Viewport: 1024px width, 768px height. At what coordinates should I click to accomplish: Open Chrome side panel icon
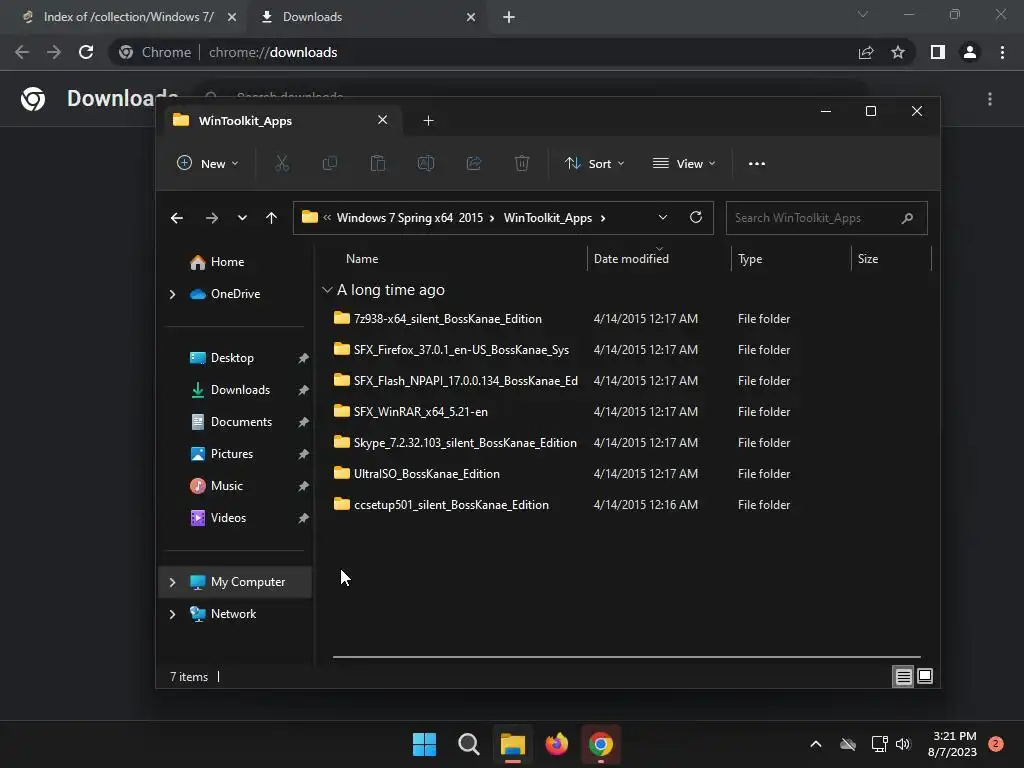938,52
